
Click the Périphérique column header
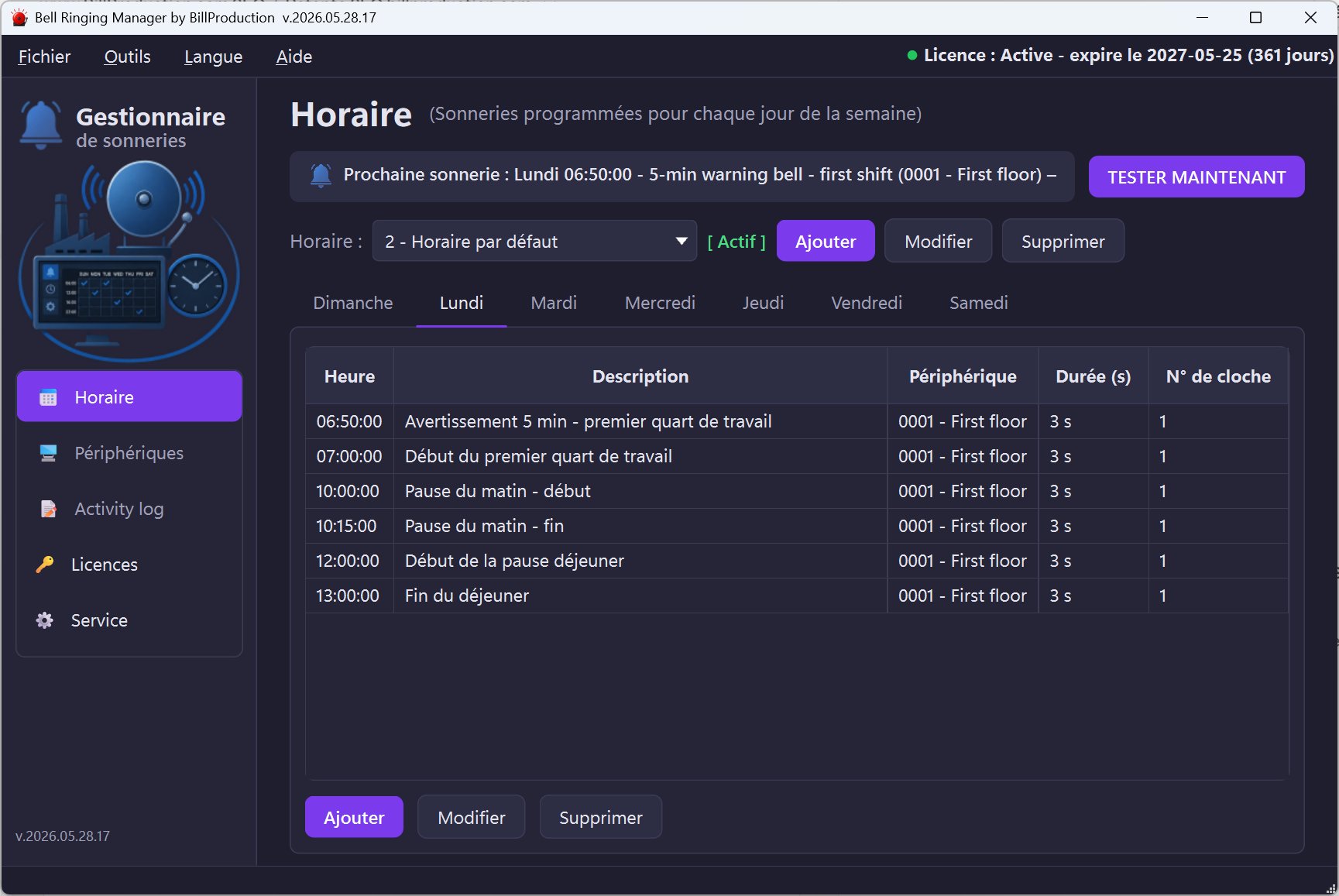[x=963, y=376]
